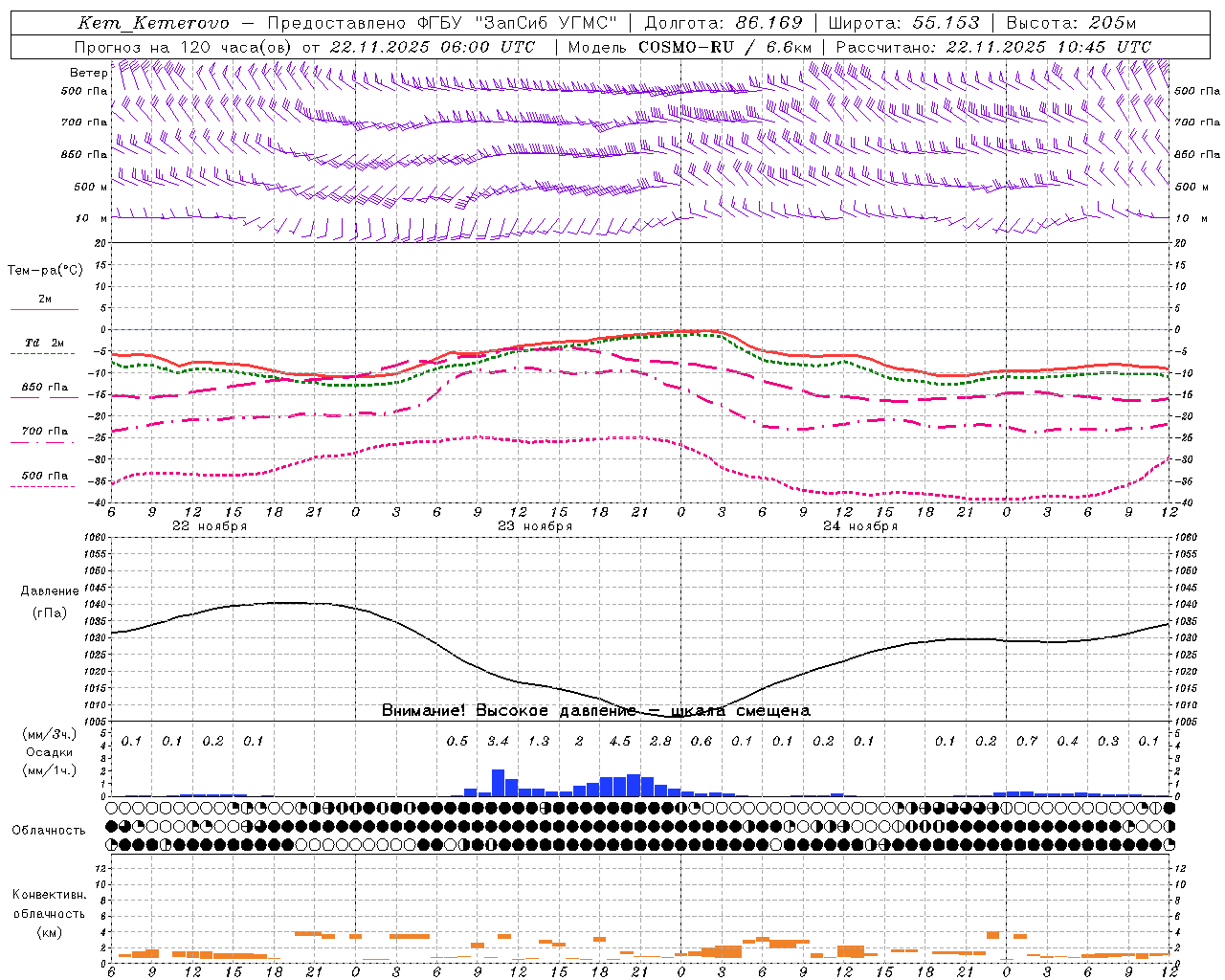Click the 3-hour precipitation value "0.6"
This screenshot has height=980, width=1225.
(x=702, y=741)
